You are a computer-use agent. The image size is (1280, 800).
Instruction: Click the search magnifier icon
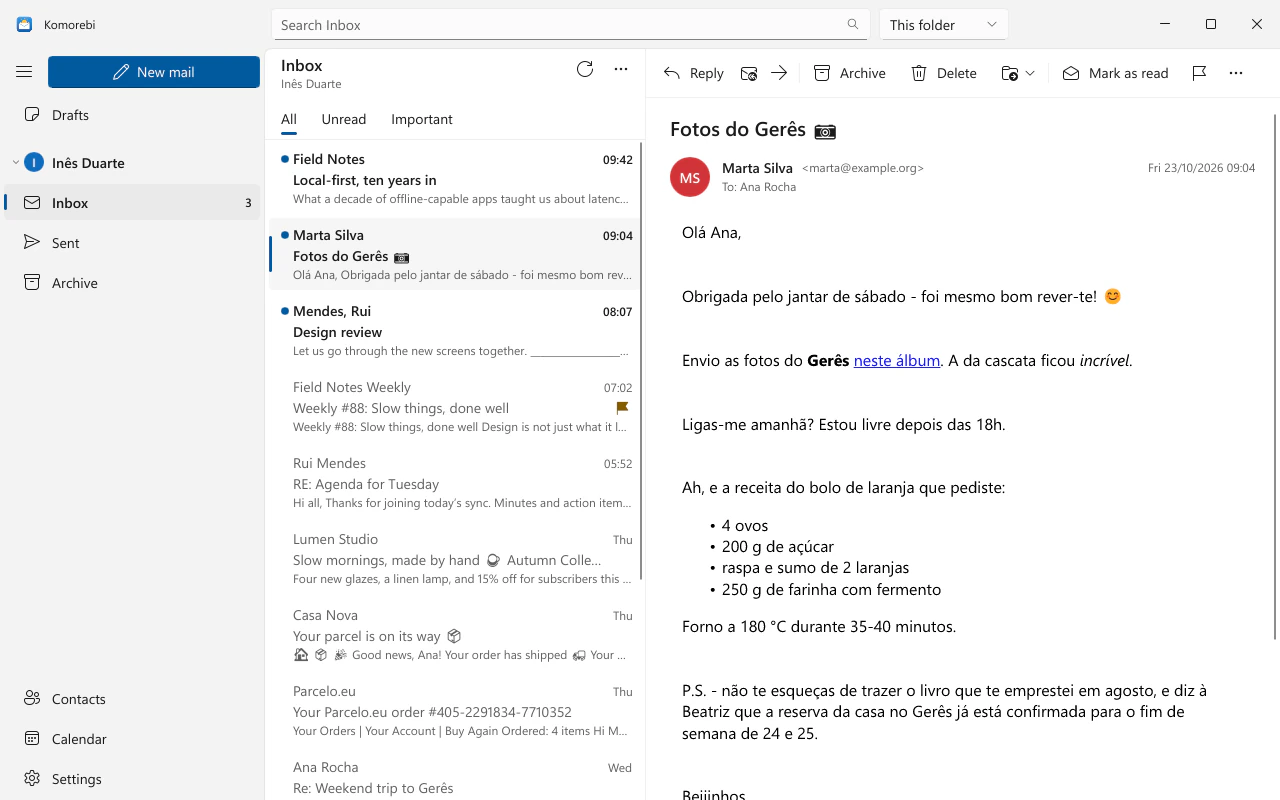click(853, 24)
